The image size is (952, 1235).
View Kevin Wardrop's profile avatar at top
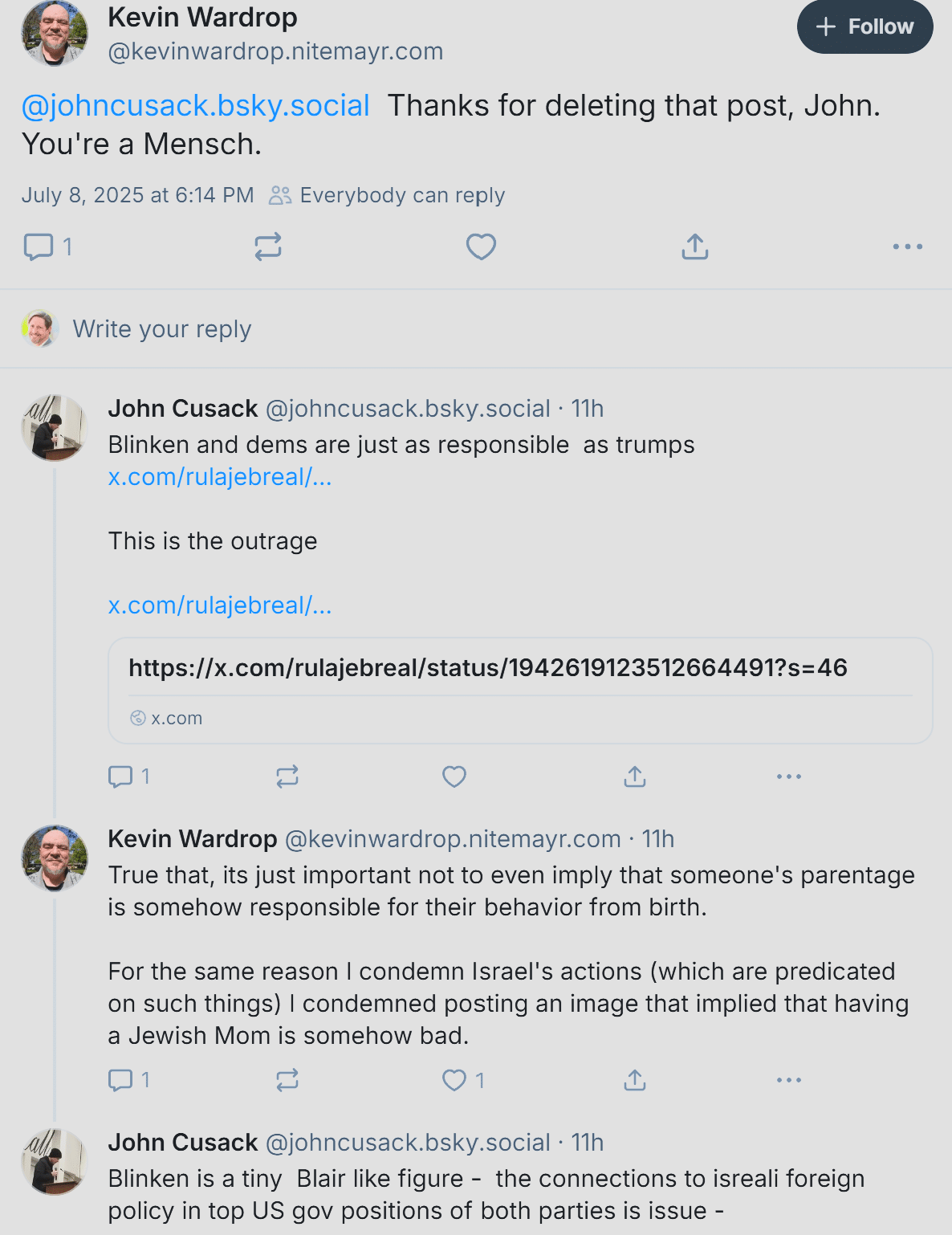[55, 33]
